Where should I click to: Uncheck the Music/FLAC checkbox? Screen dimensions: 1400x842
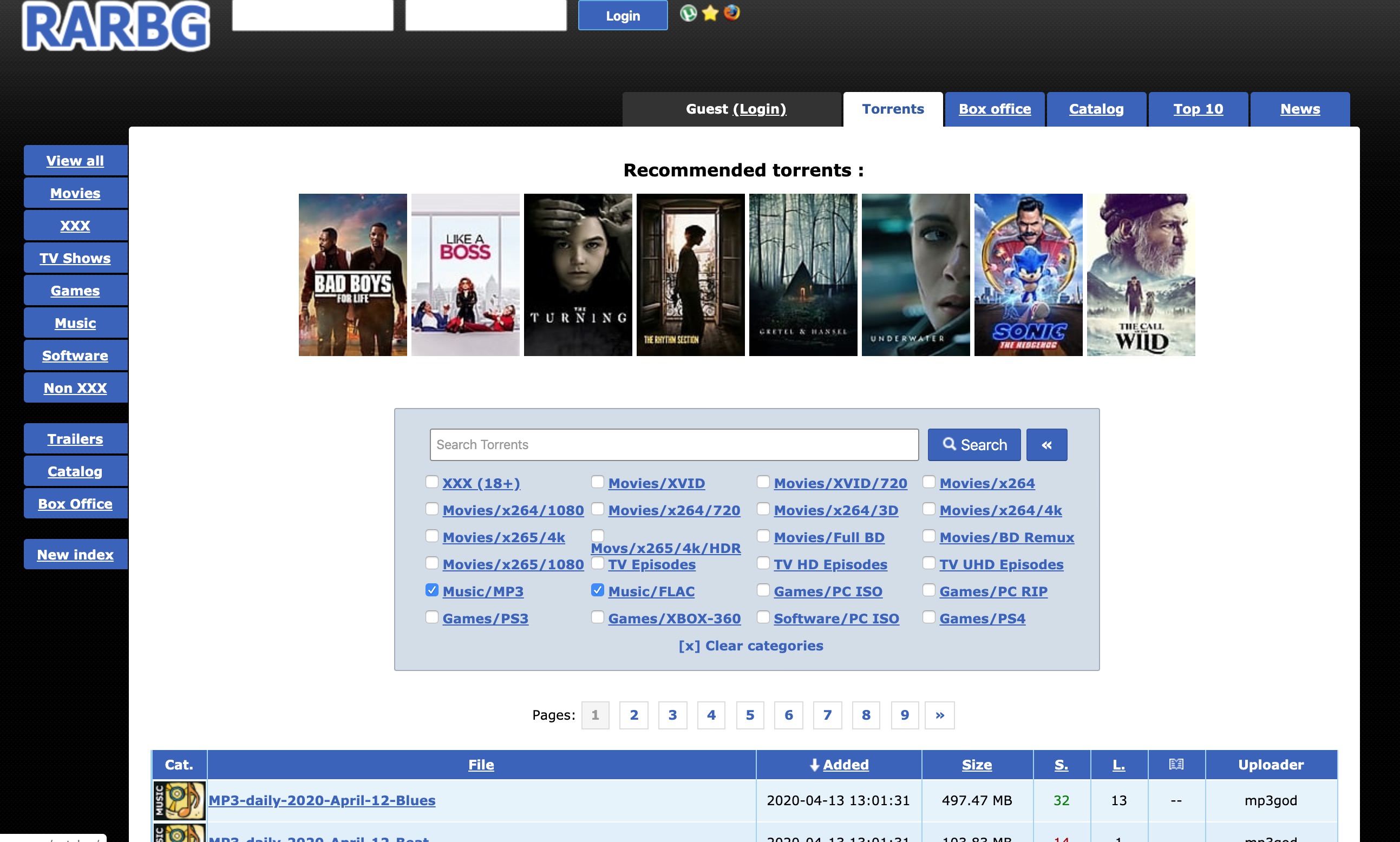pyautogui.click(x=597, y=590)
